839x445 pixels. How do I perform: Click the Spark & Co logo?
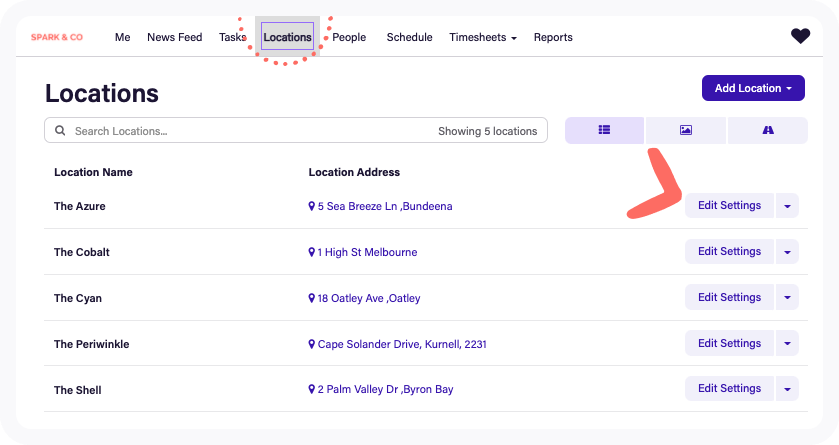click(x=57, y=37)
